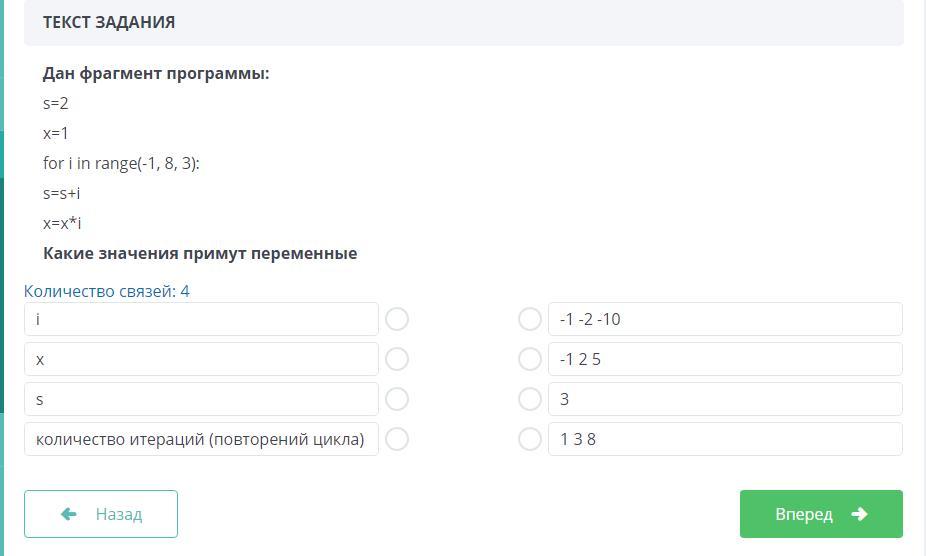Image resolution: width=926 pixels, height=556 pixels.
Task: Click the left arrow icon on Назад
Action: click(x=69, y=514)
